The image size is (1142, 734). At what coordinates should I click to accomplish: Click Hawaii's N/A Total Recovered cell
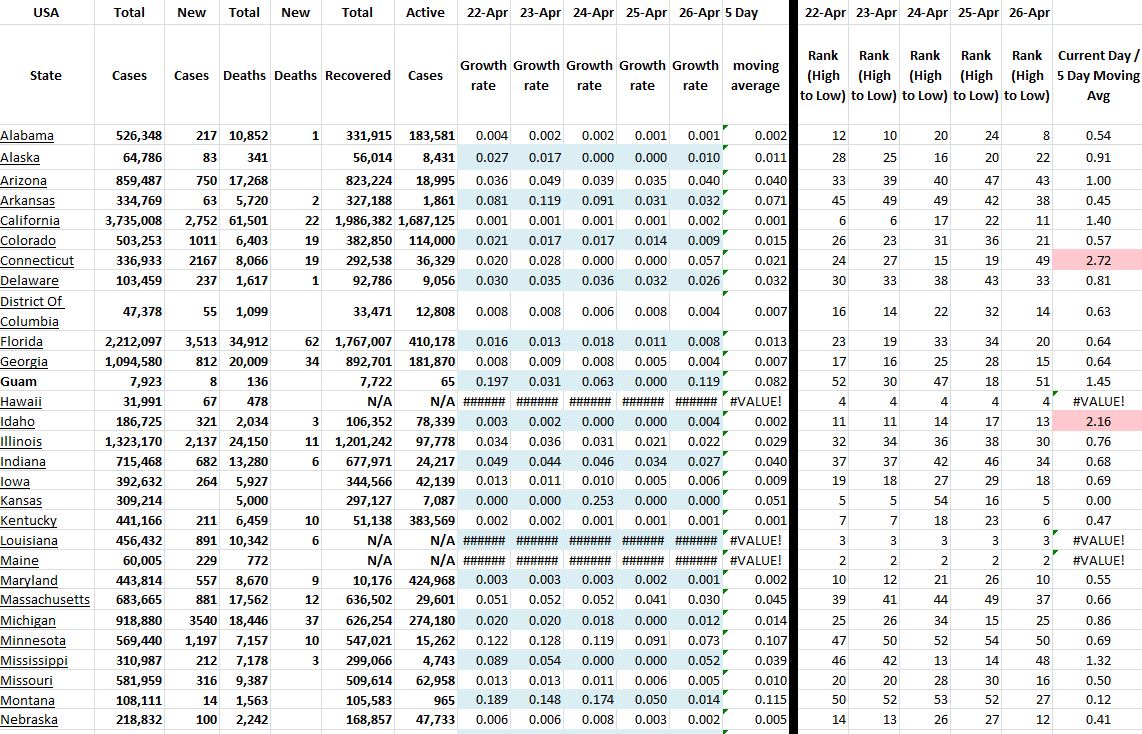pos(379,402)
